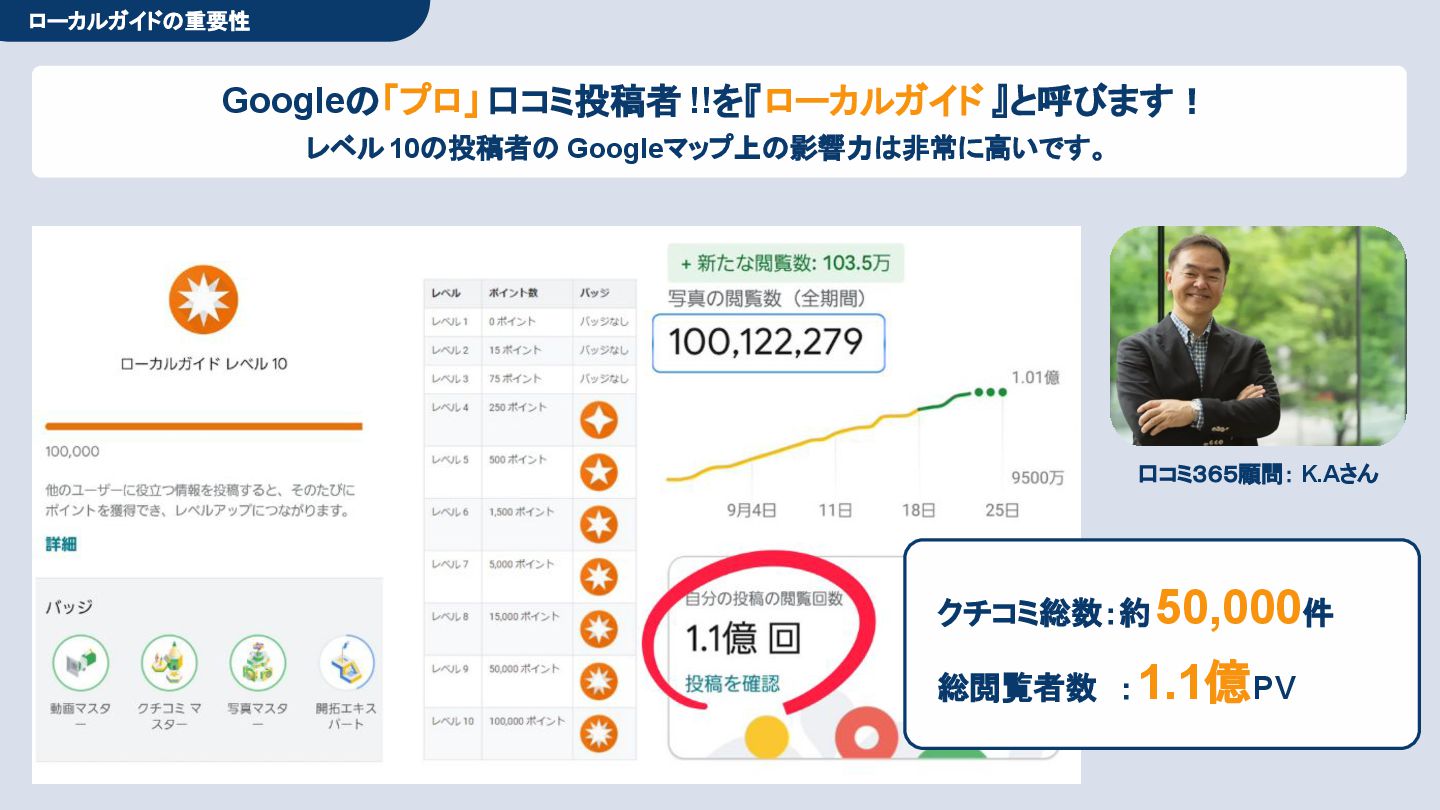This screenshot has height=810, width=1440.
Task: Click the 新たな閲覧数: 103.5万 green chip
Action: point(785,264)
